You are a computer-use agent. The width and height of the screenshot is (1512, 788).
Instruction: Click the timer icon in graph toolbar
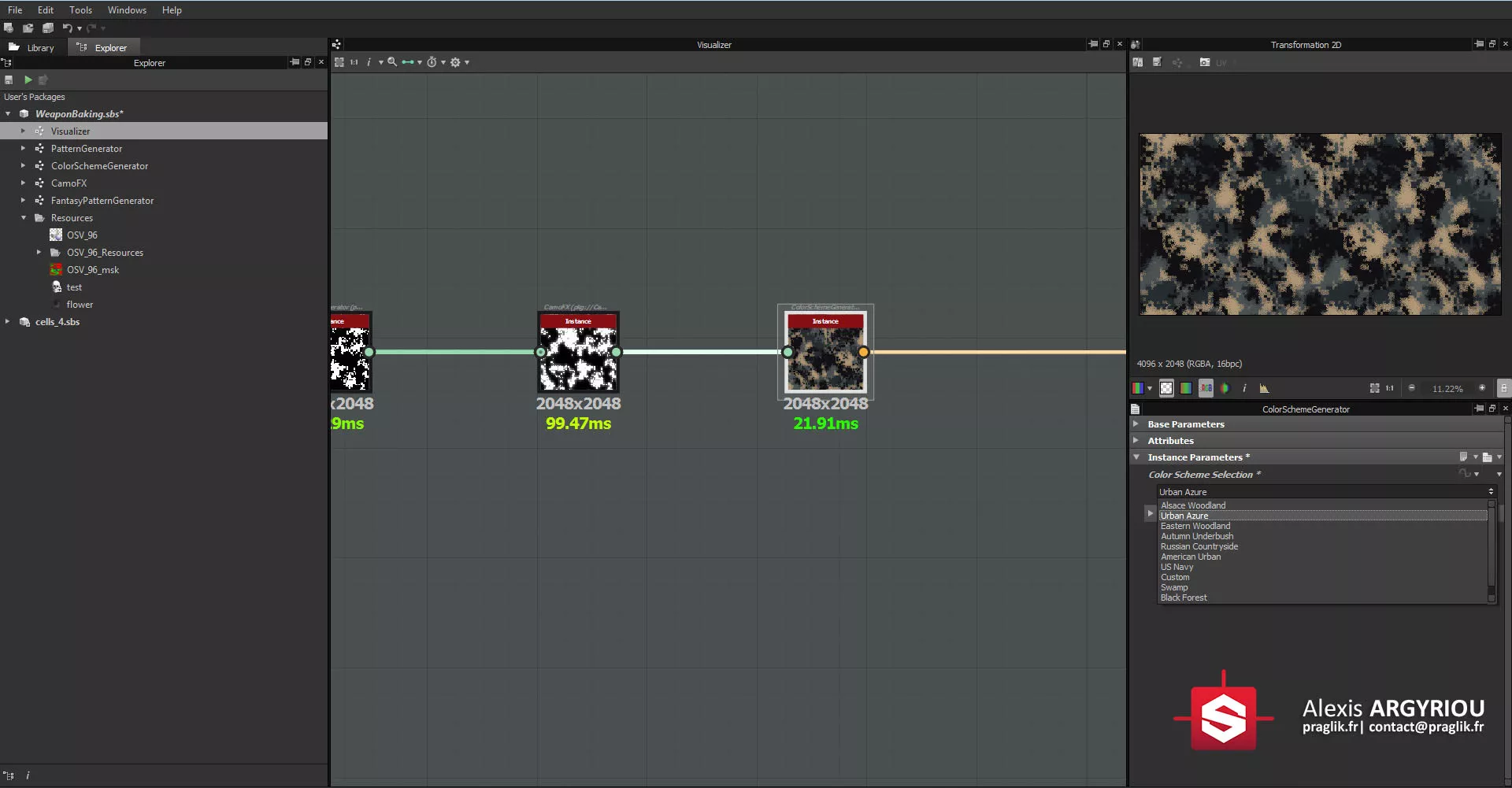click(432, 62)
